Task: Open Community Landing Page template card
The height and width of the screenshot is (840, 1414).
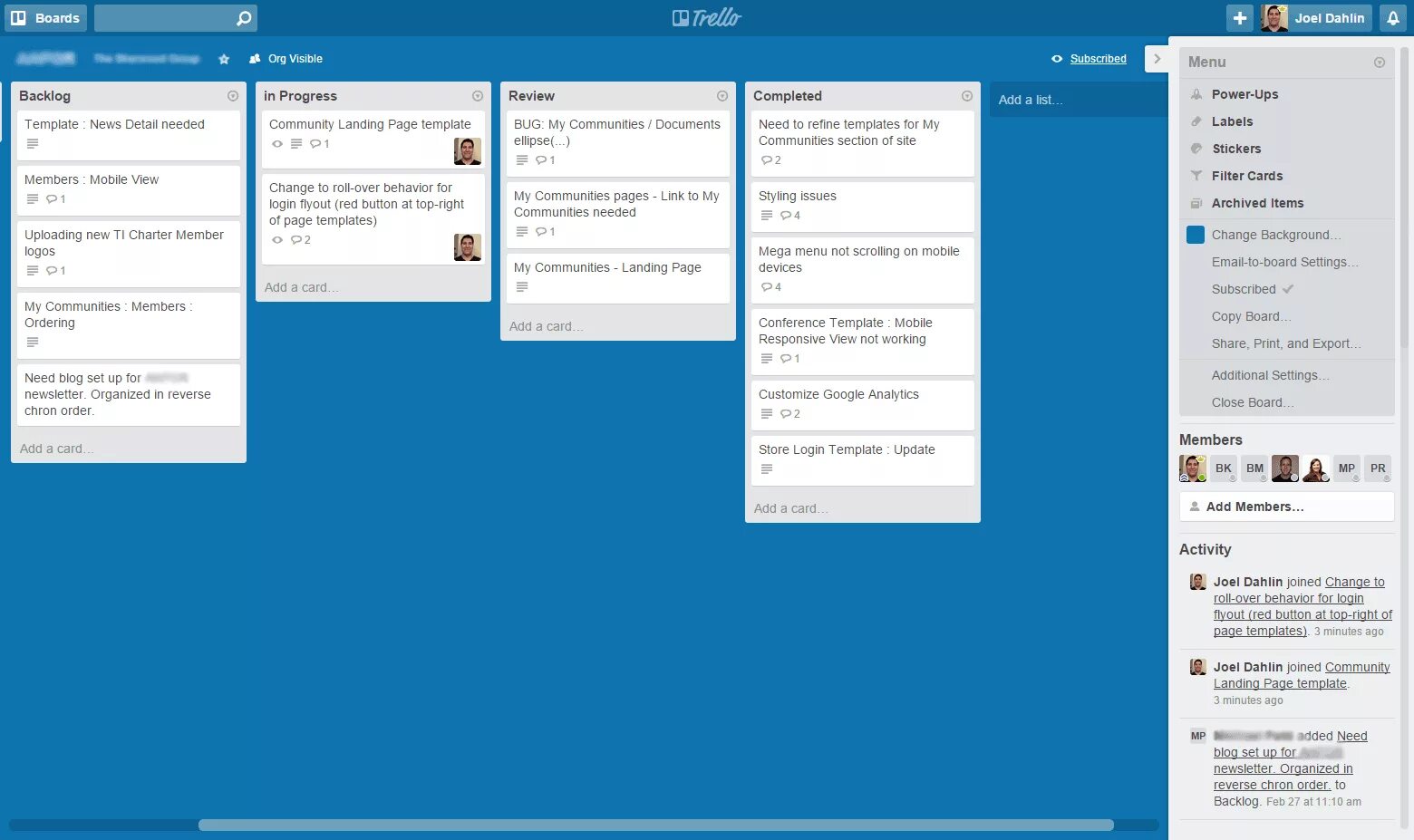Action: pos(373,140)
